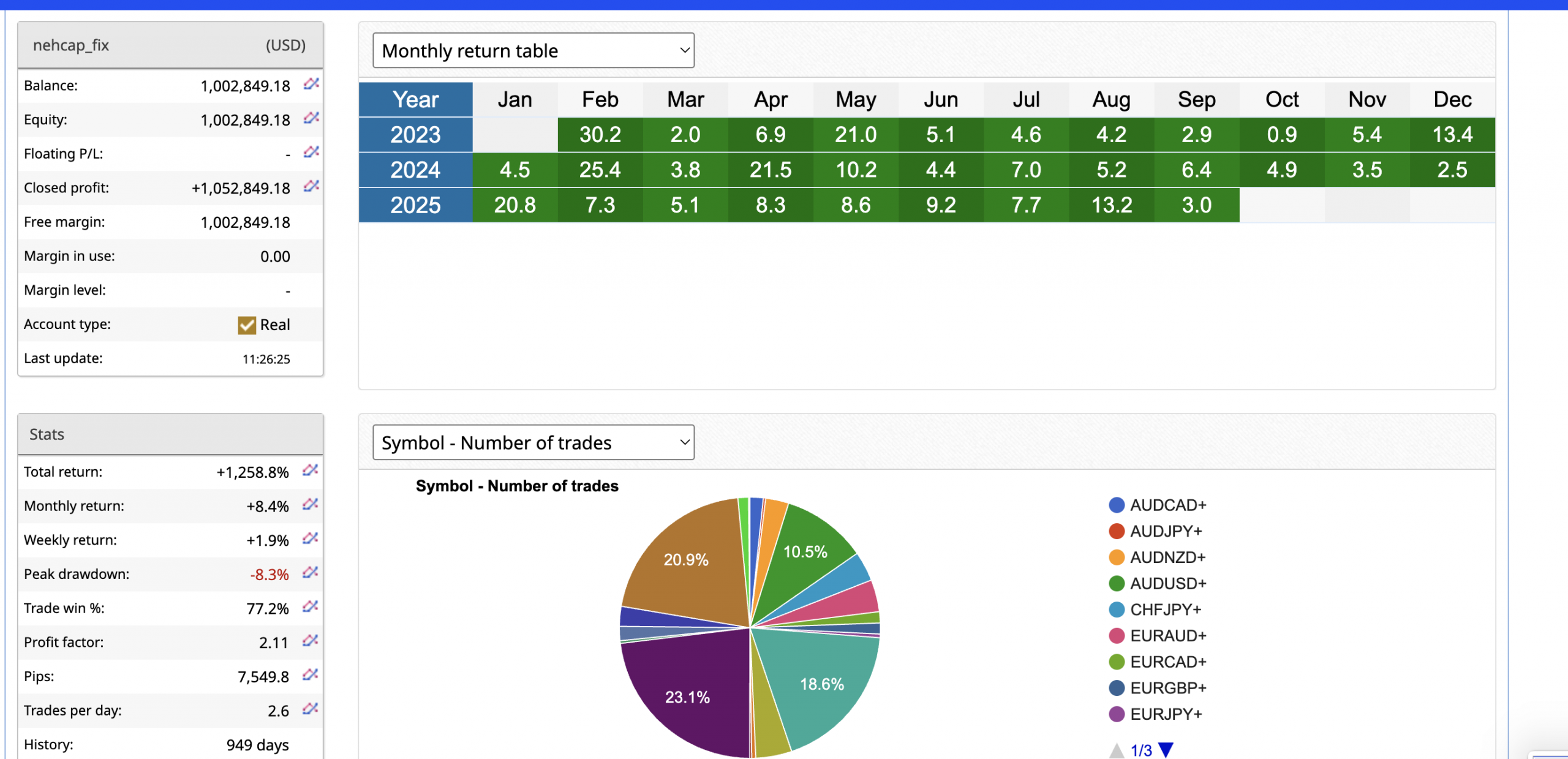The image size is (1568, 759).
Task: Click the January 2025 return cell 20.8
Action: (x=514, y=205)
